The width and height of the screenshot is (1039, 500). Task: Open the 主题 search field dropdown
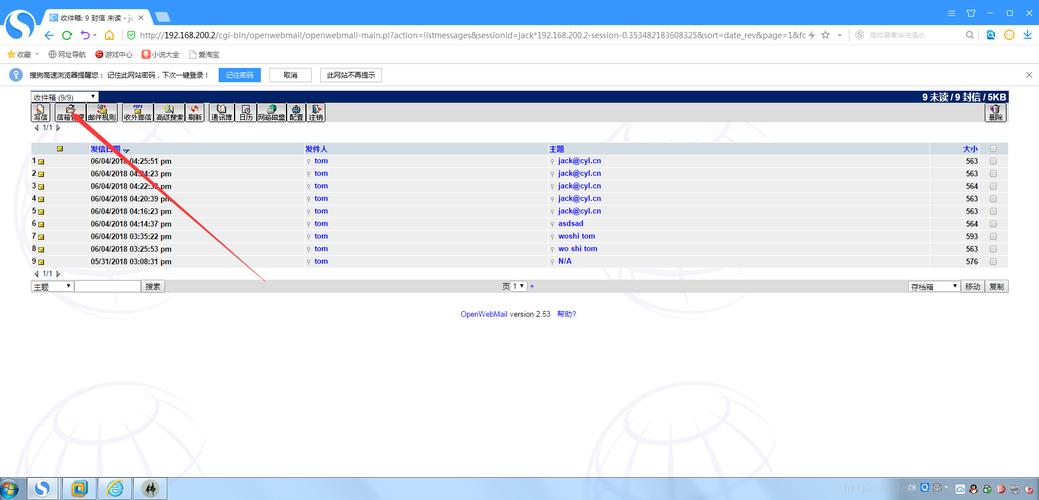52,287
